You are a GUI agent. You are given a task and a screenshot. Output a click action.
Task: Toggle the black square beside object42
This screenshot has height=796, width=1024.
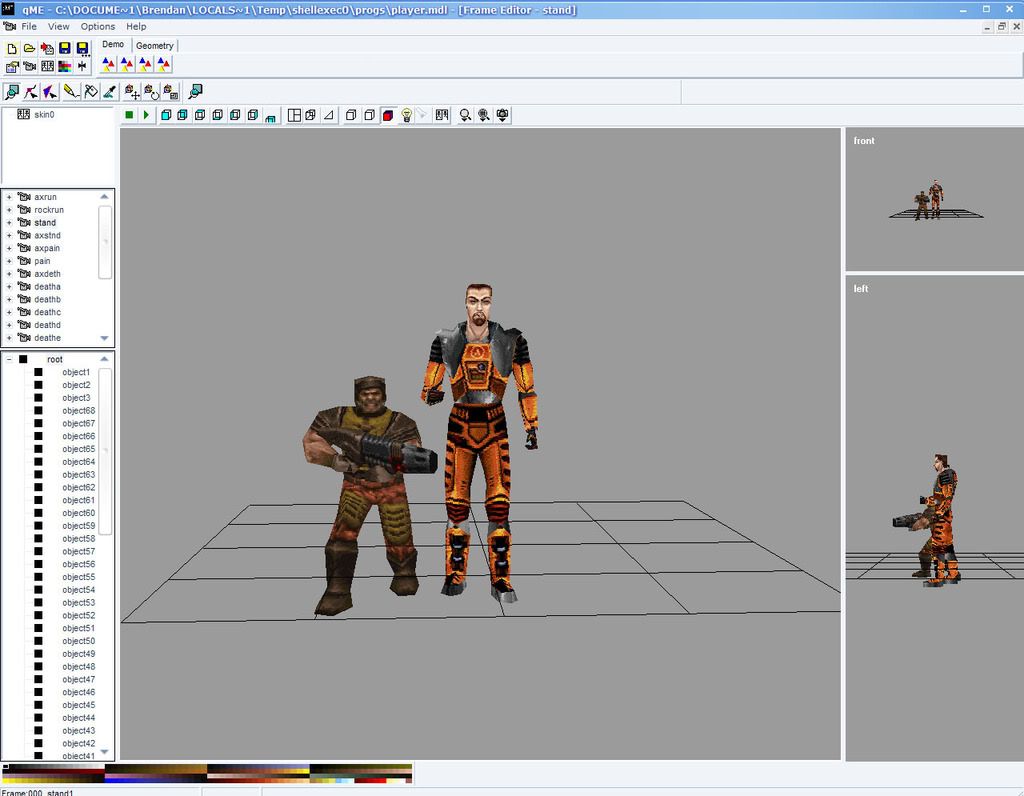(39, 743)
